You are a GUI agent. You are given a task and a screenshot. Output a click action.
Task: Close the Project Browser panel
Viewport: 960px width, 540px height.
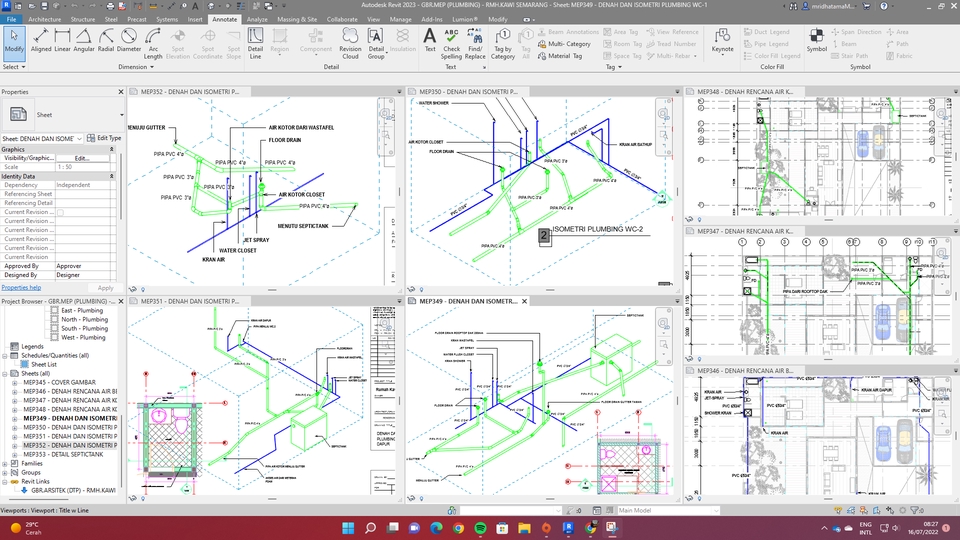[121, 301]
